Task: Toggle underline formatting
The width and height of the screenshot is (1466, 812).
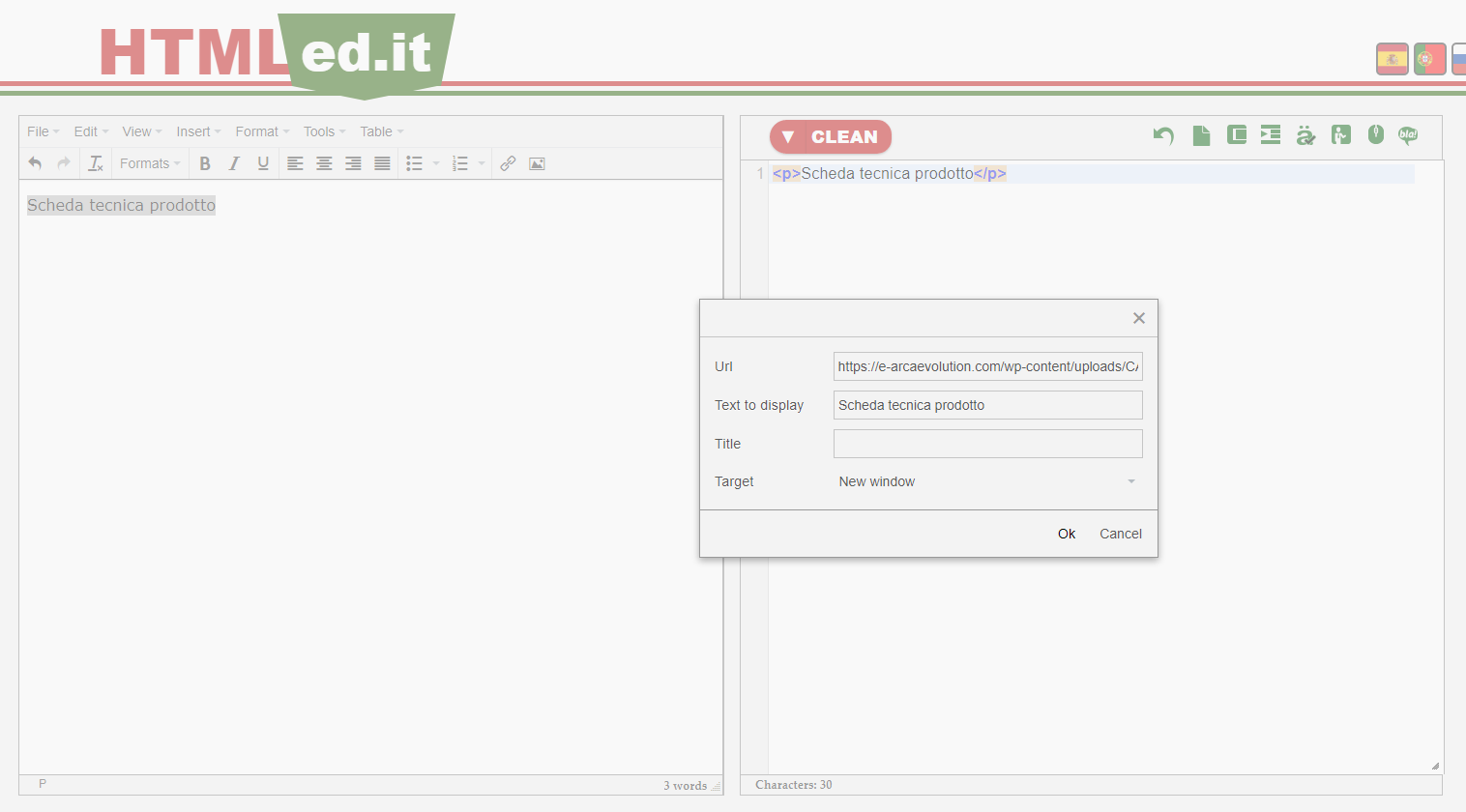Action: 263,163
